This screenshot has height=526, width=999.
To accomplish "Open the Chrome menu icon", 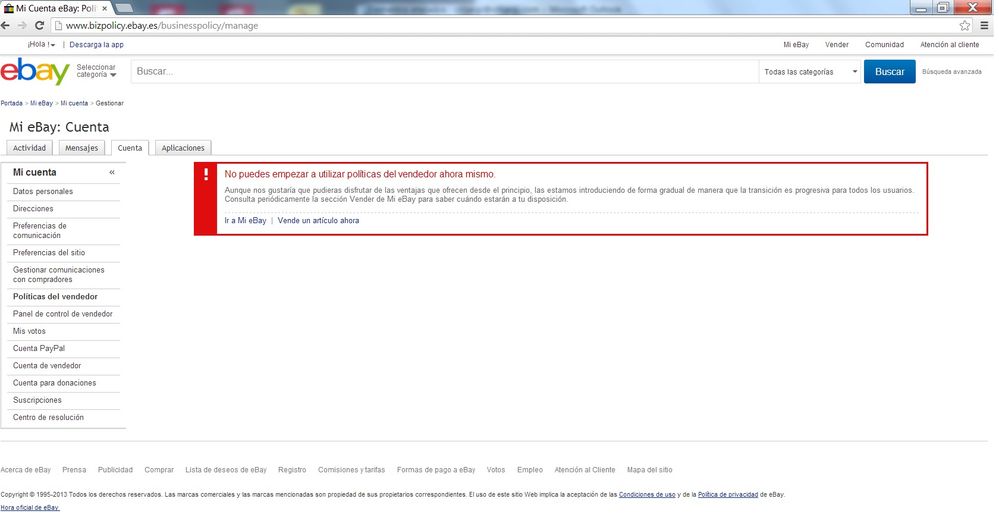I will click(x=985, y=25).
